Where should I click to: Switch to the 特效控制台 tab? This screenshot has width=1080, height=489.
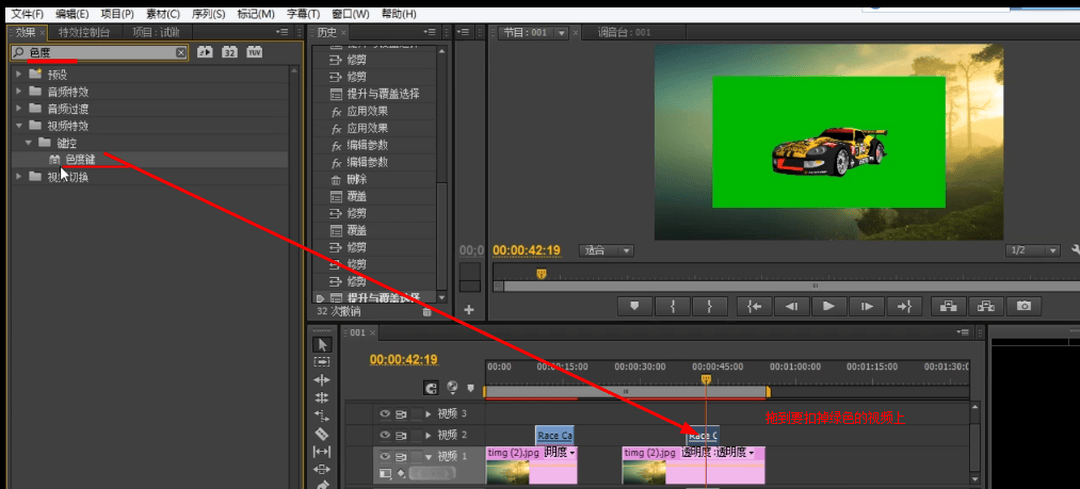[x=84, y=32]
